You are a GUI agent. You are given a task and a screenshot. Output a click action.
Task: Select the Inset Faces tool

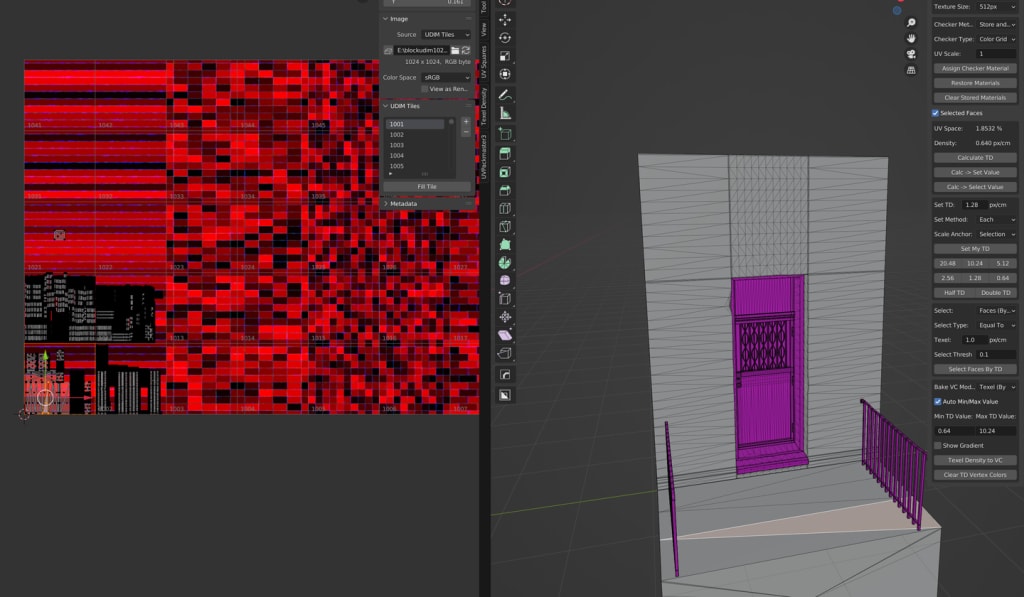coord(505,172)
